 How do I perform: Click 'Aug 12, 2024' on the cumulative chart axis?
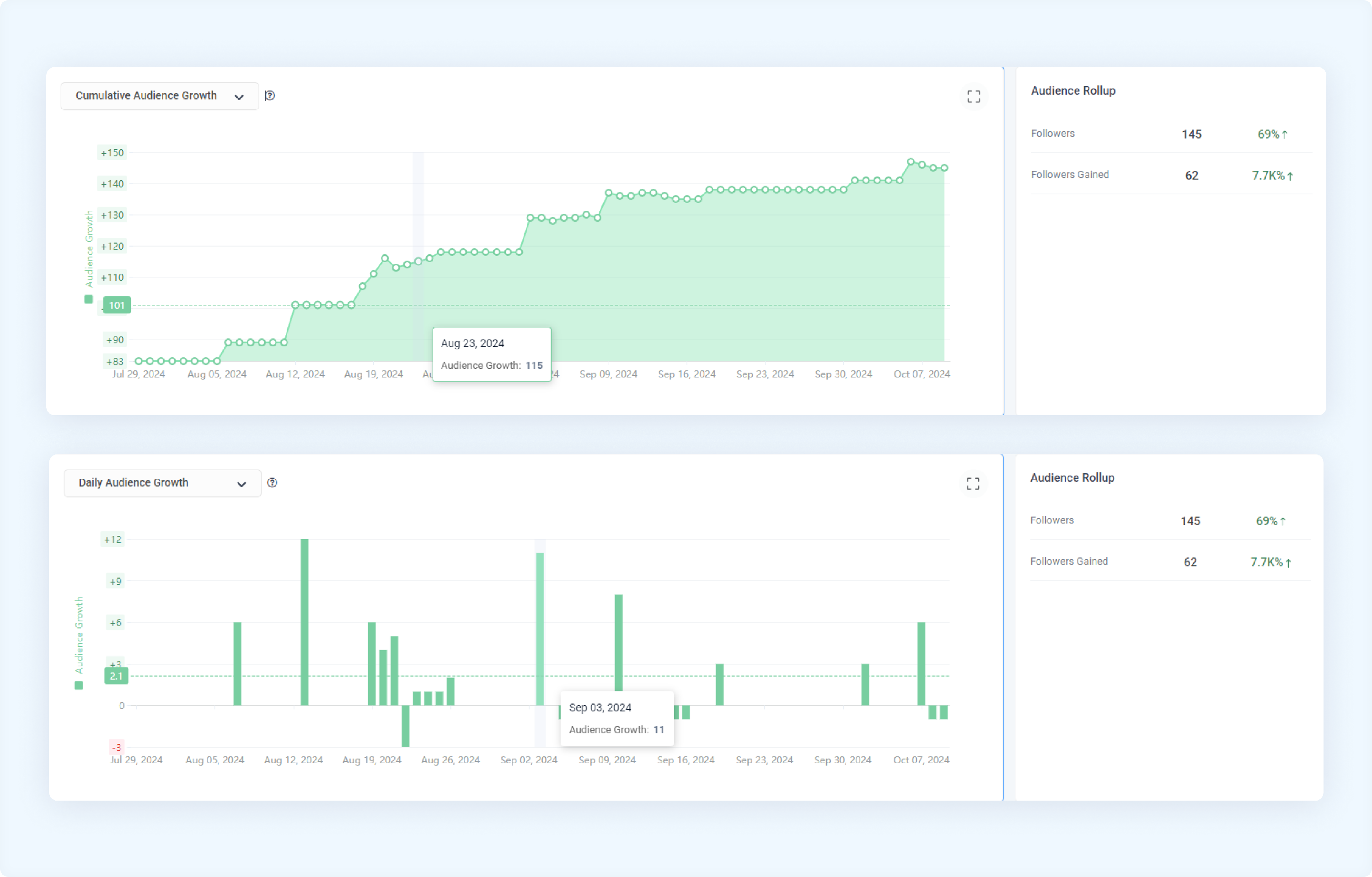point(295,374)
